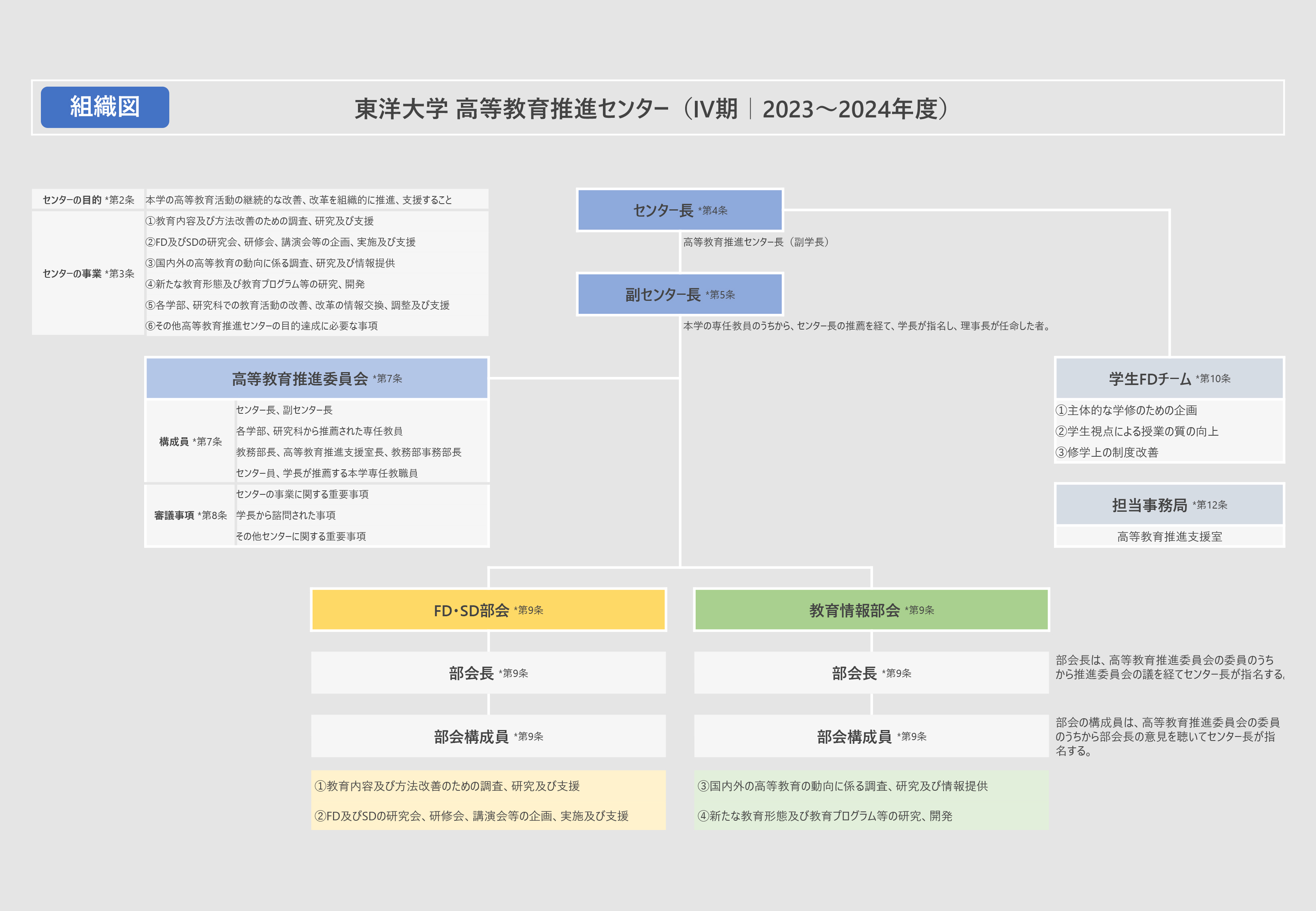This screenshot has width=1316, height=911.
Task: Click the note 部会の構成員は、高等教育推進委員会の委員
Action: 1168,736
